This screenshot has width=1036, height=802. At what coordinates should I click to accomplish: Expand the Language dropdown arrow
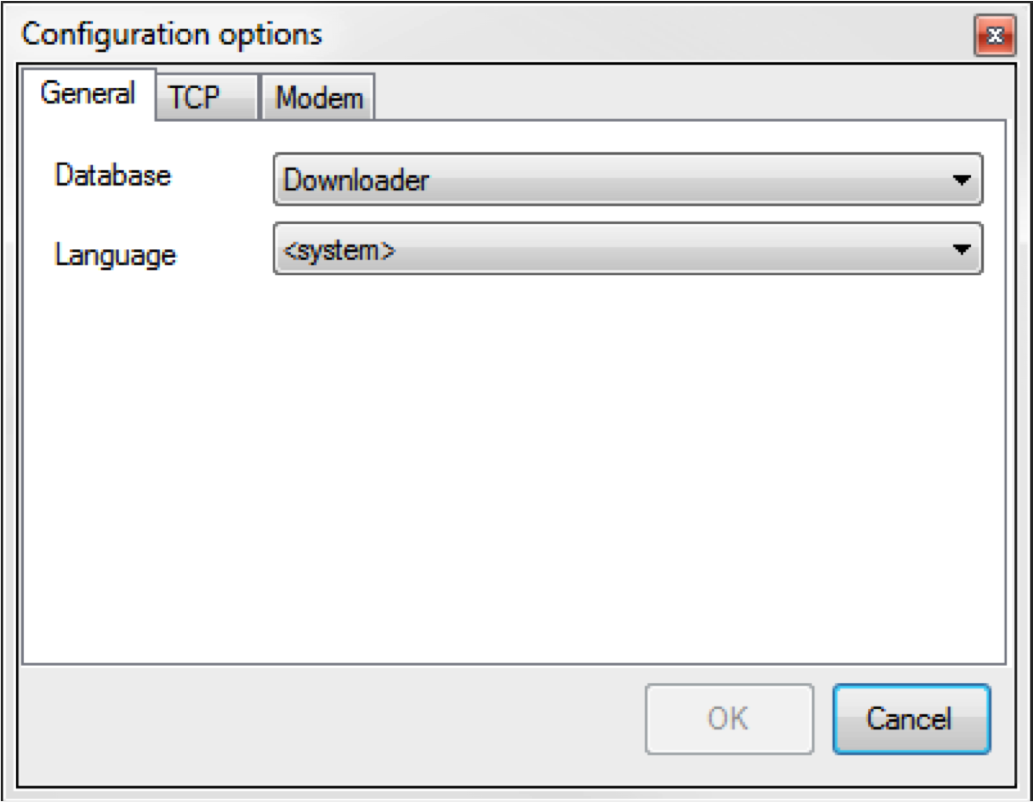coord(960,250)
